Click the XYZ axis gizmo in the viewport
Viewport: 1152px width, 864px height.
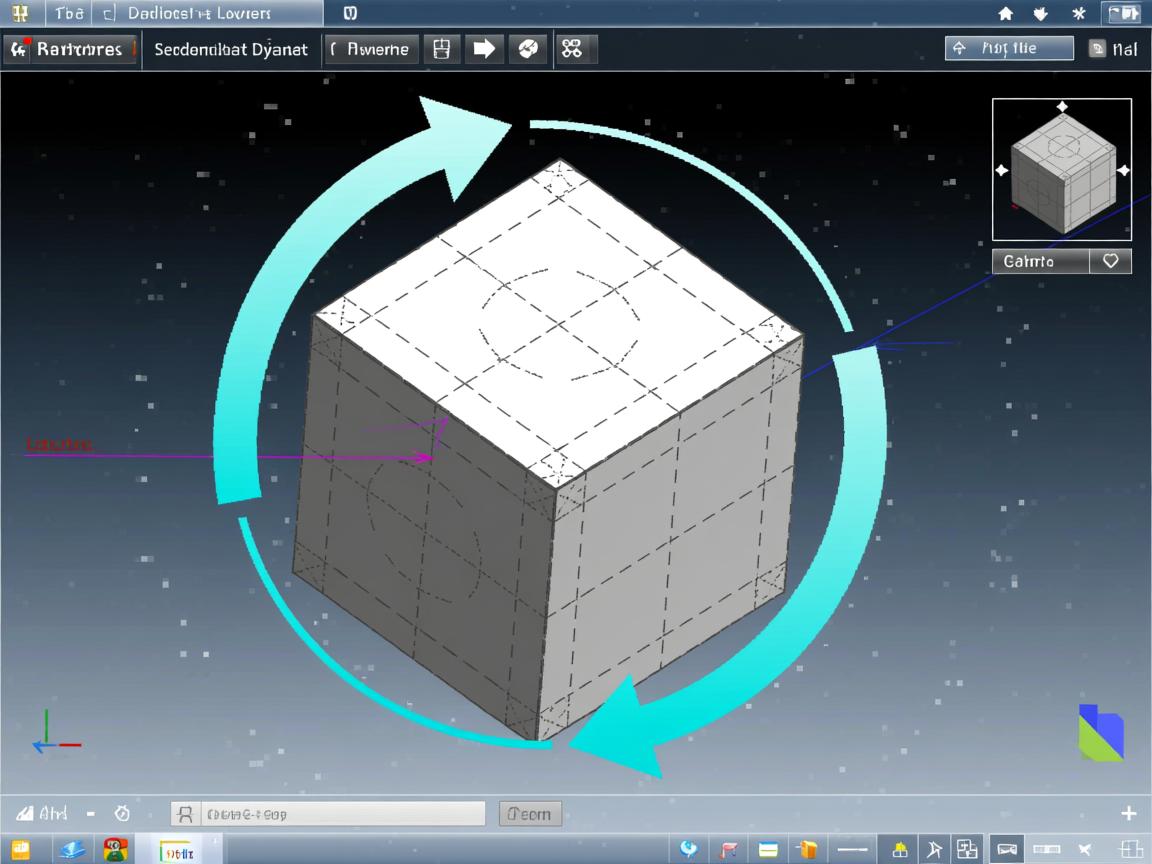click(x=53, y=734)
